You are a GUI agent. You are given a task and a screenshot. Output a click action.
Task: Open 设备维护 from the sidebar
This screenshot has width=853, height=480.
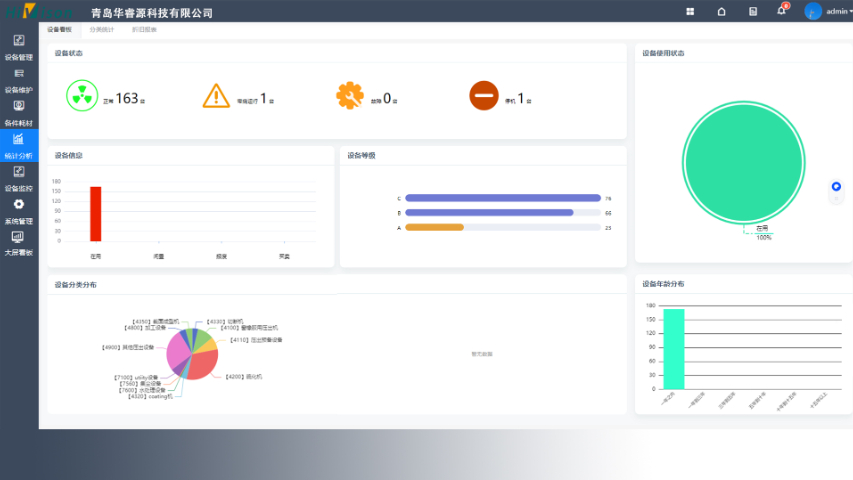coord(18,79)
